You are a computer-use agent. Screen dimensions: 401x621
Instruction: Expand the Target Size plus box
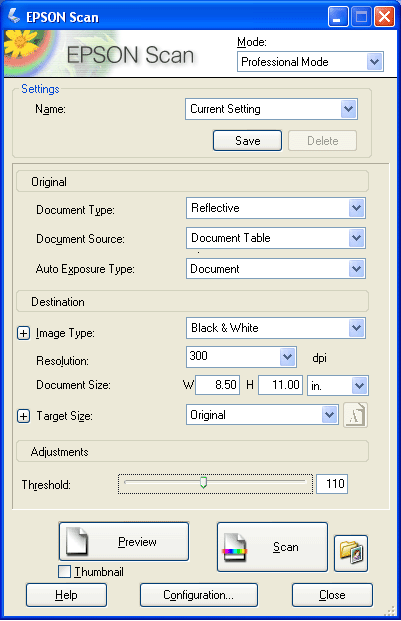tap(23, 416)
